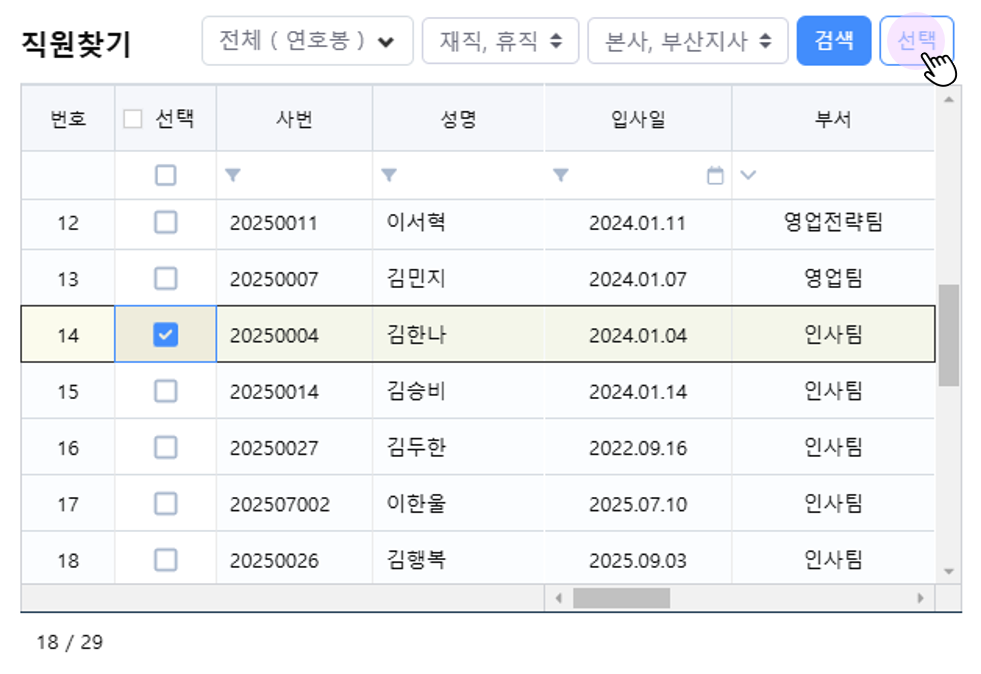The image size is (981, 674).
Task: Click the 성명 column header
Action: [458, 119]
